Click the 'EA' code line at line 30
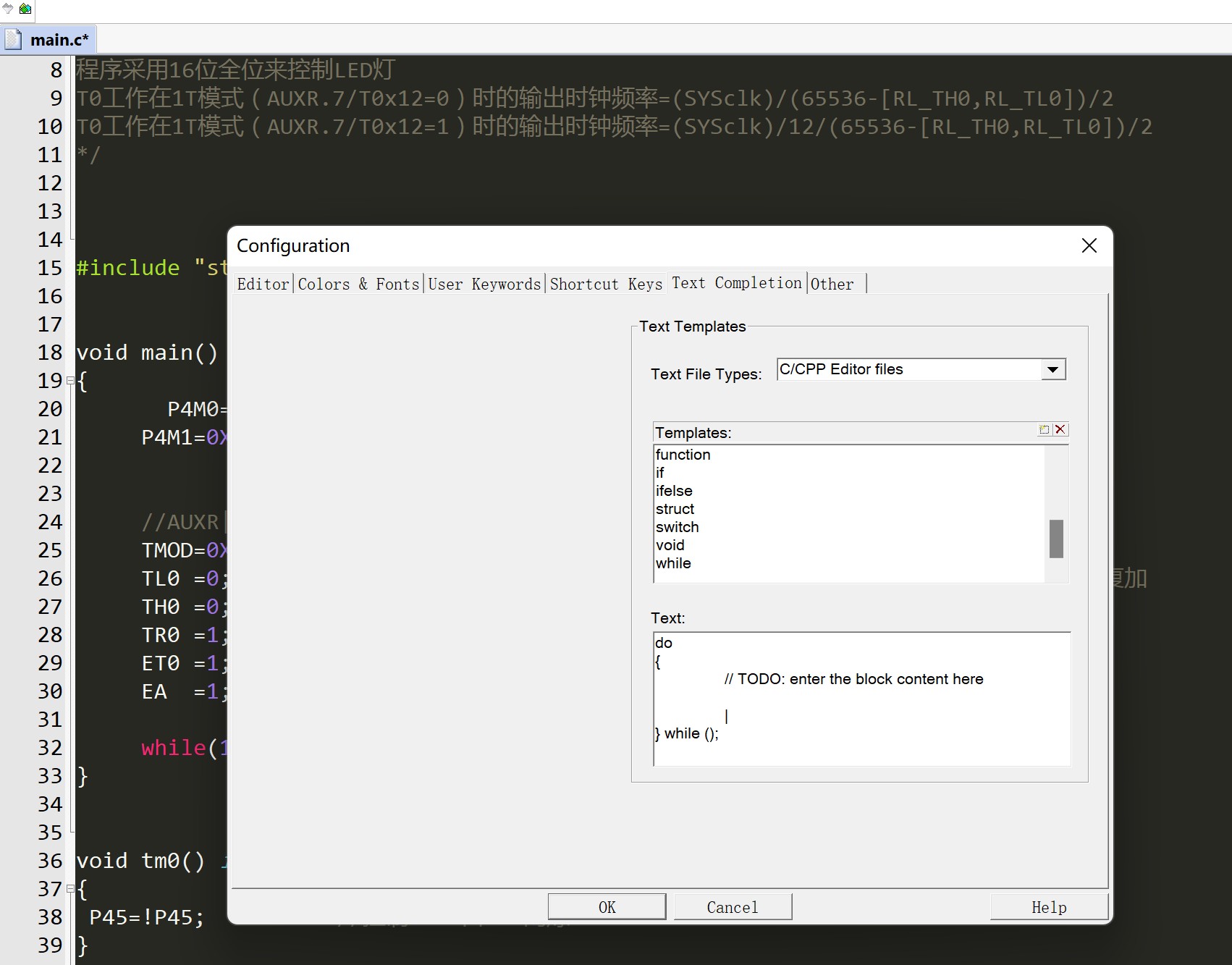Screen dimensions: 1232x965 [185, 691]
